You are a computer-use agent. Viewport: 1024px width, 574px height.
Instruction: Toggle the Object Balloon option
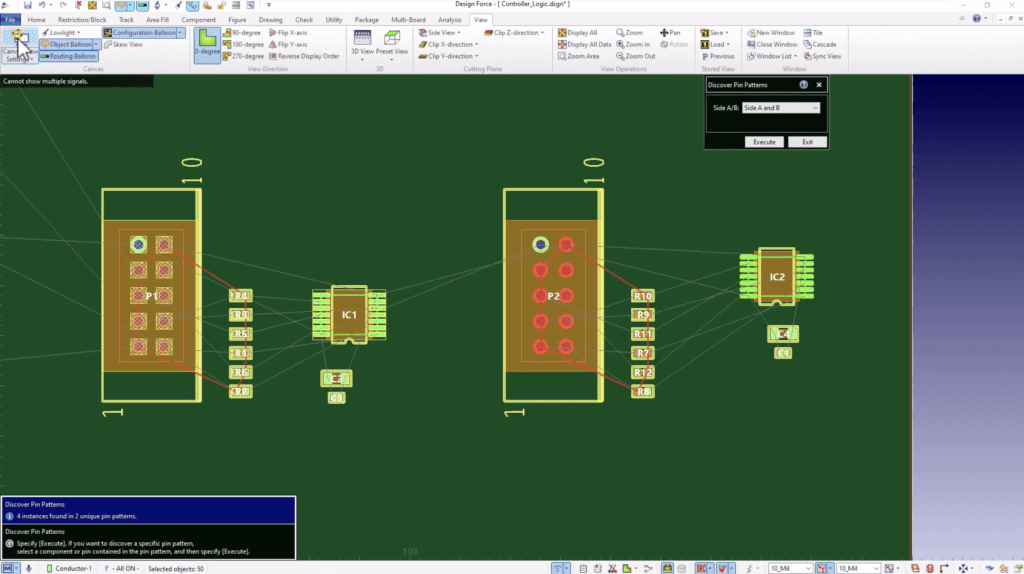pos(70,45)
